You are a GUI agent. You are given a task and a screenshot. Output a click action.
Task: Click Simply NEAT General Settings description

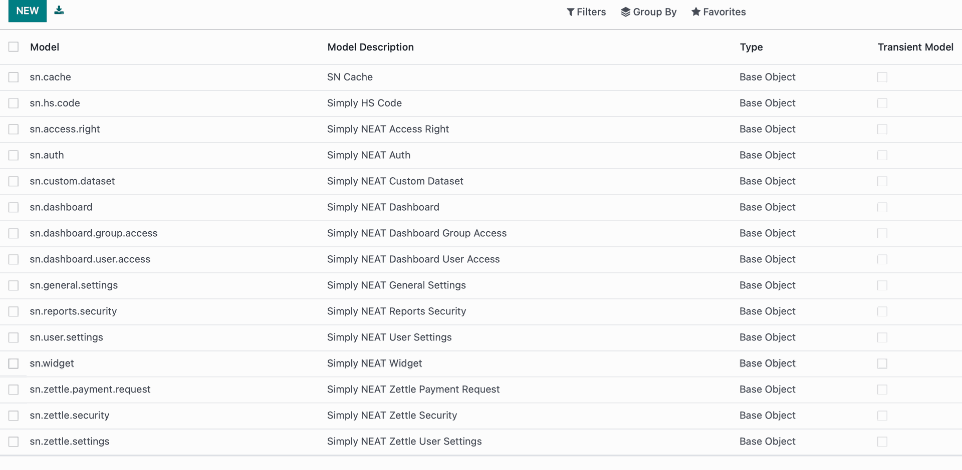tap(396, 285)
